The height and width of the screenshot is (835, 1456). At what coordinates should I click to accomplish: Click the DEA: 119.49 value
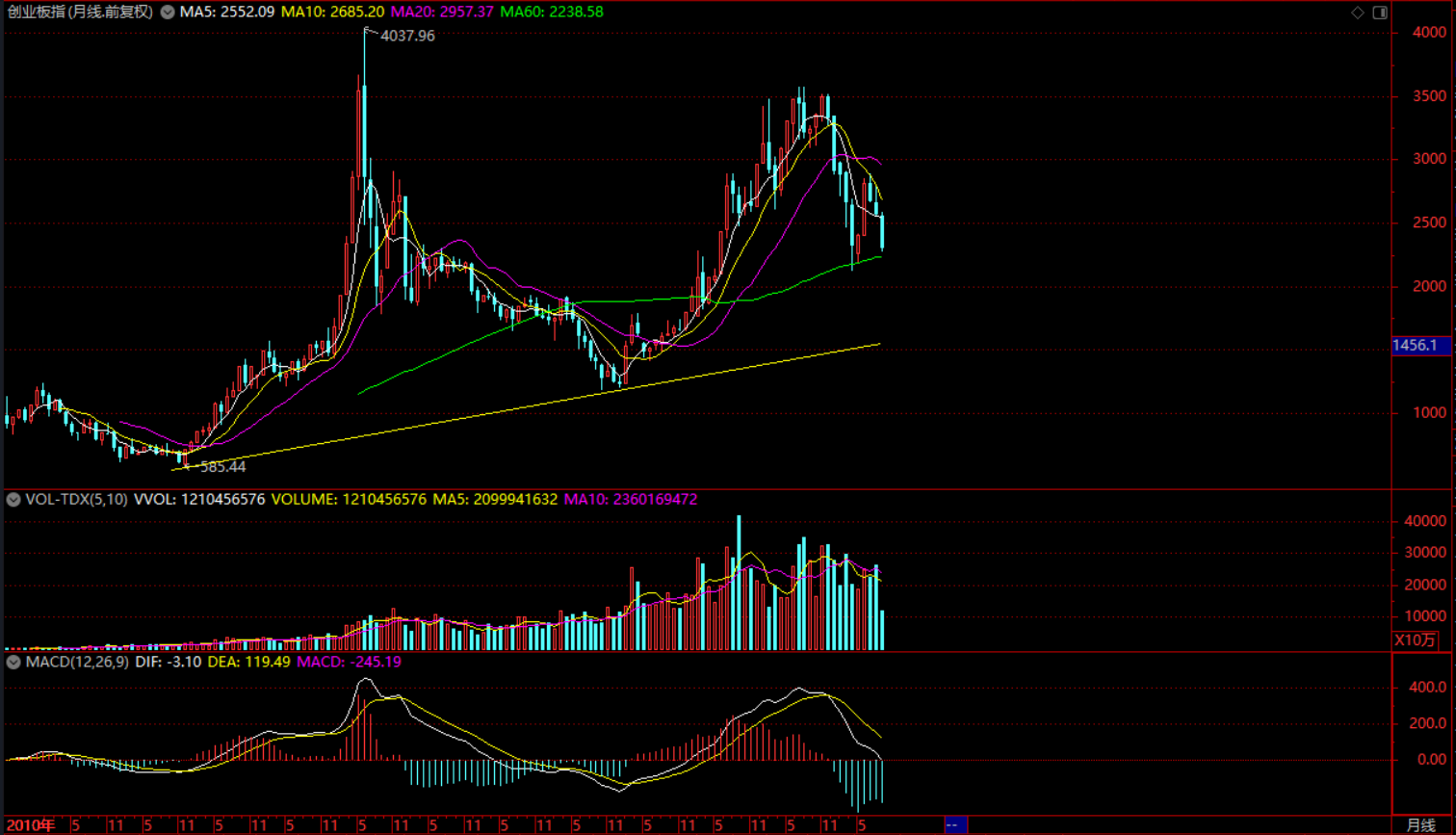tap(249, 663)
